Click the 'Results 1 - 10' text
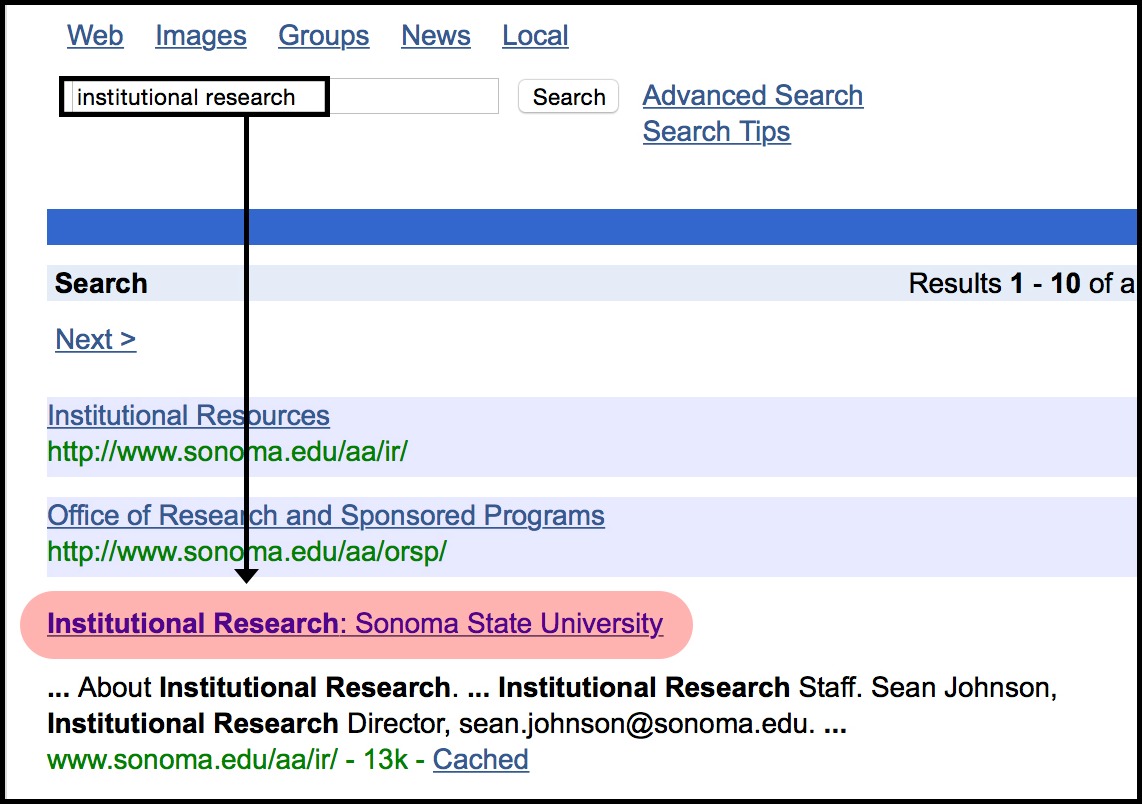 click(x=994, y=283)
